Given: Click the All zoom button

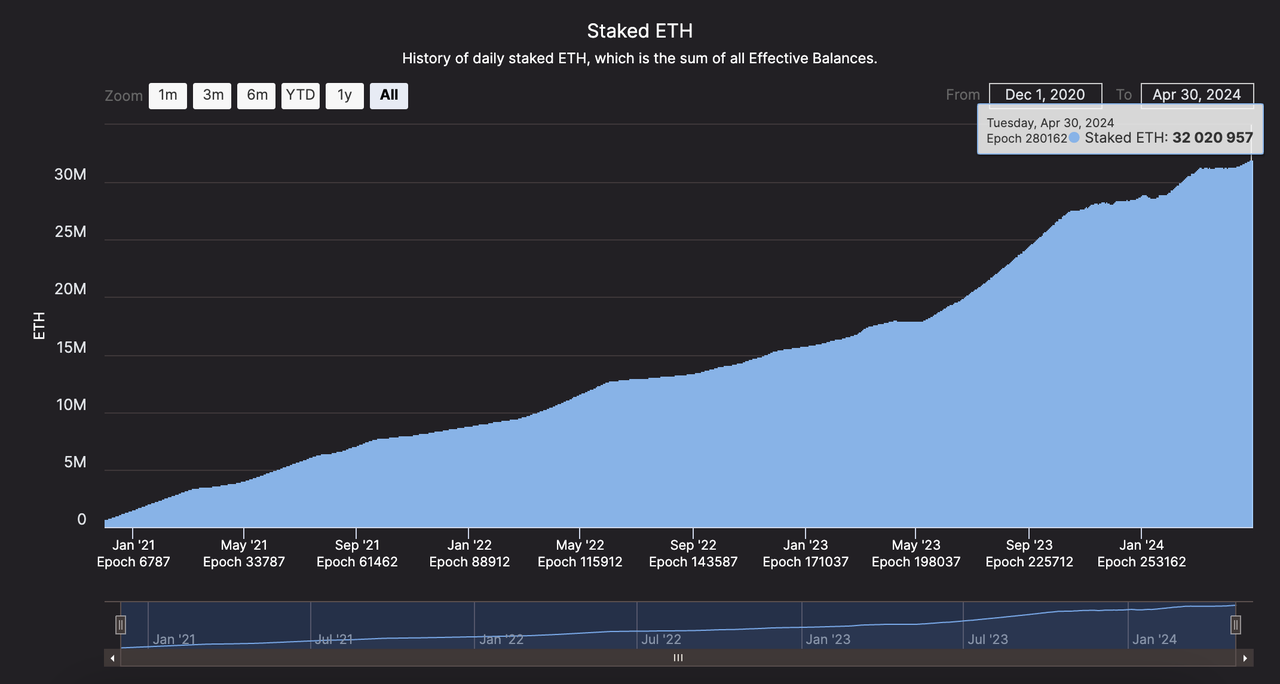Looking at the screenshot, I should point(389,95).
